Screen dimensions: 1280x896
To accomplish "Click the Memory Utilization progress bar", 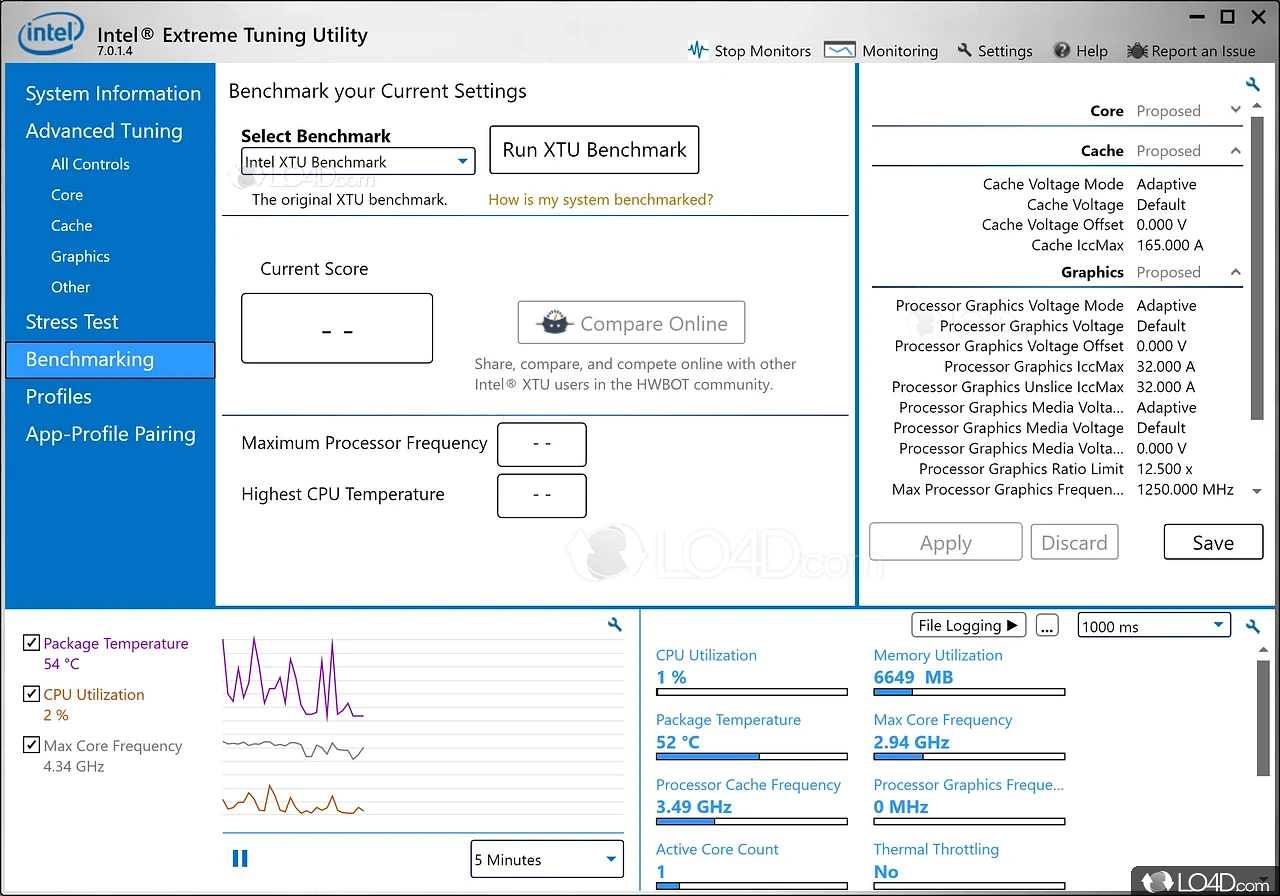I will pos(969,692).
